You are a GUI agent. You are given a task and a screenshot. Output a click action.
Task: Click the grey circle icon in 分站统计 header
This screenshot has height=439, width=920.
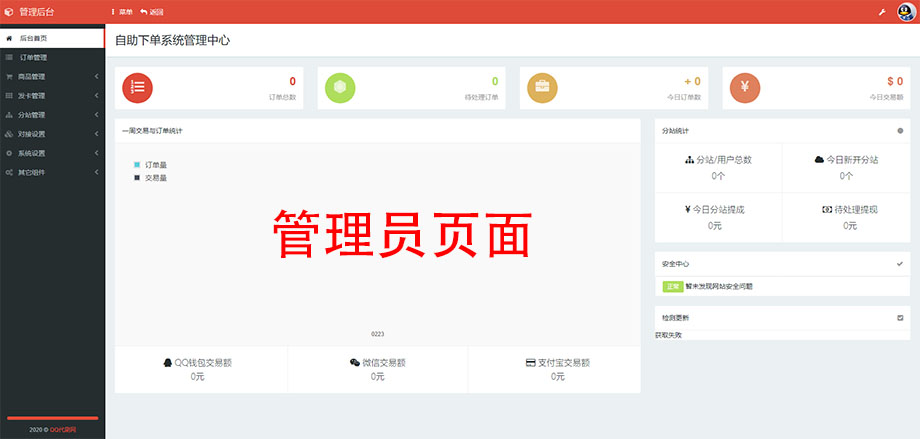tap(900, 131)
